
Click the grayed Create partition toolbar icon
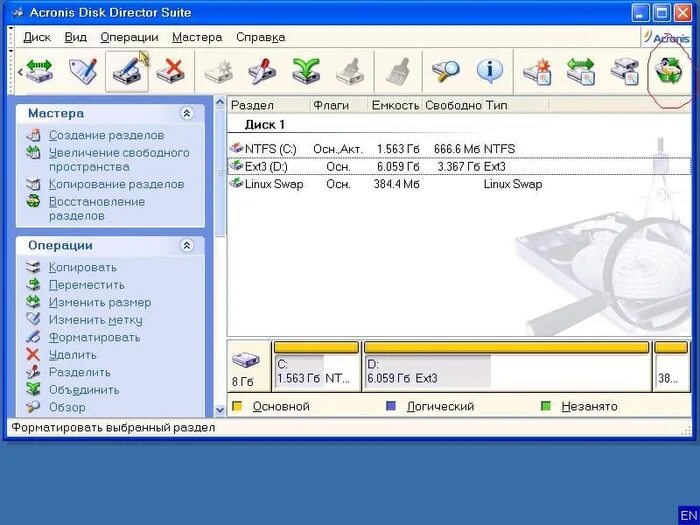tap(218, 71)
